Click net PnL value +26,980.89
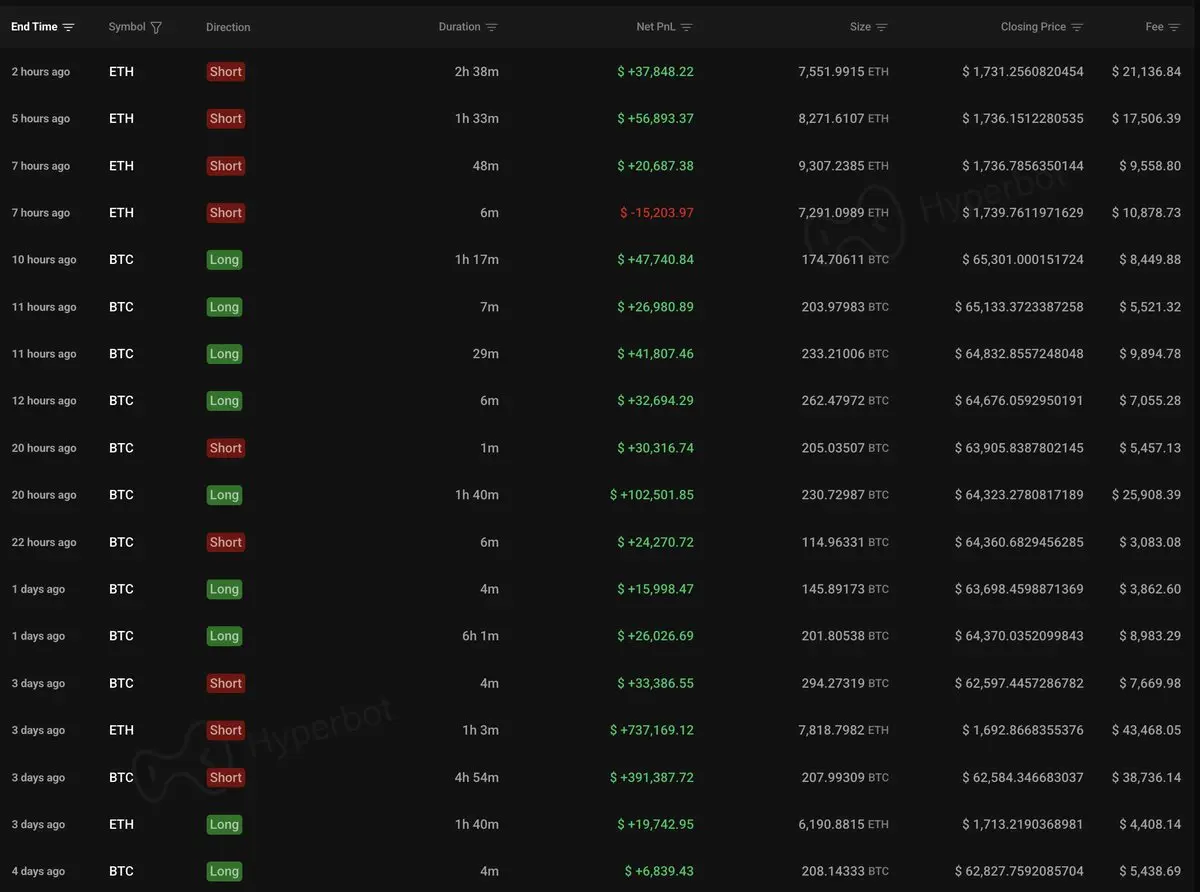Image resolution: width=1200 pixels, height=892 pixels. click(x=655, y=307)
